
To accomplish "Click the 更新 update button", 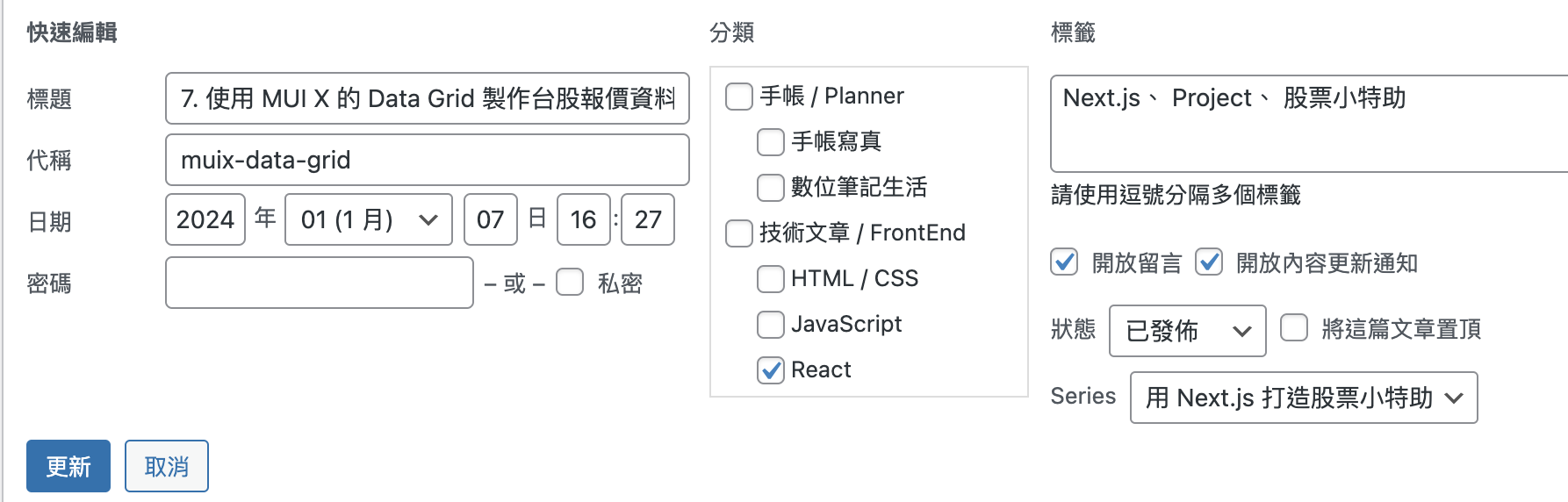I will (x=68, y=466).
